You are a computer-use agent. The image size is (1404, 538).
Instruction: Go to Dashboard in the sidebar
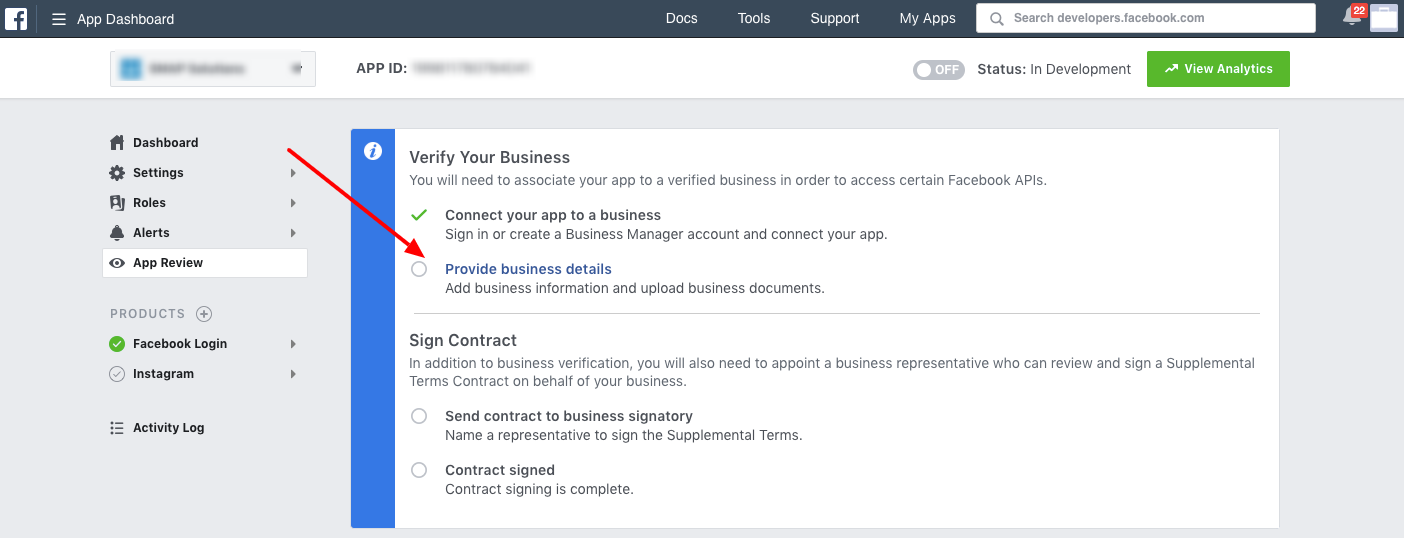pos(166,142)
